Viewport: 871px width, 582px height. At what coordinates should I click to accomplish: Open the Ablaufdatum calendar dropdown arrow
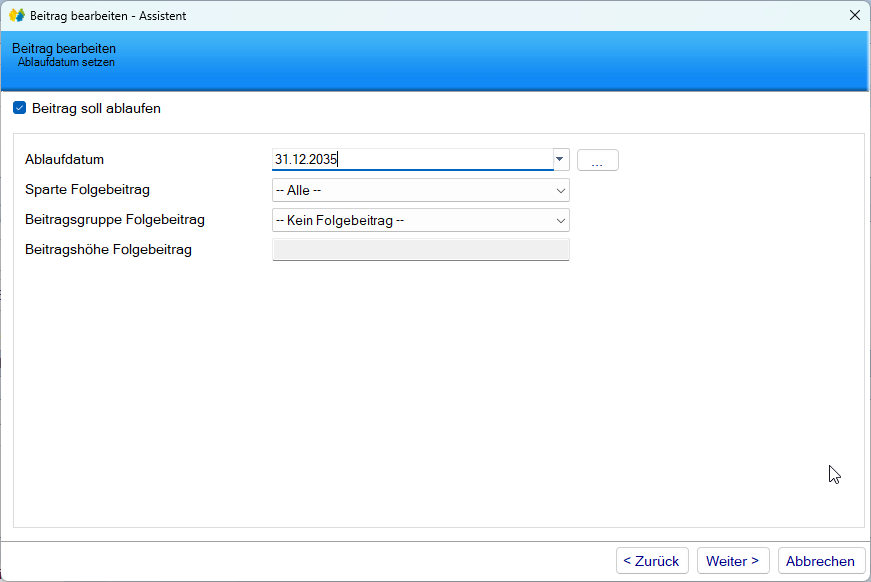tap(560, 160)
